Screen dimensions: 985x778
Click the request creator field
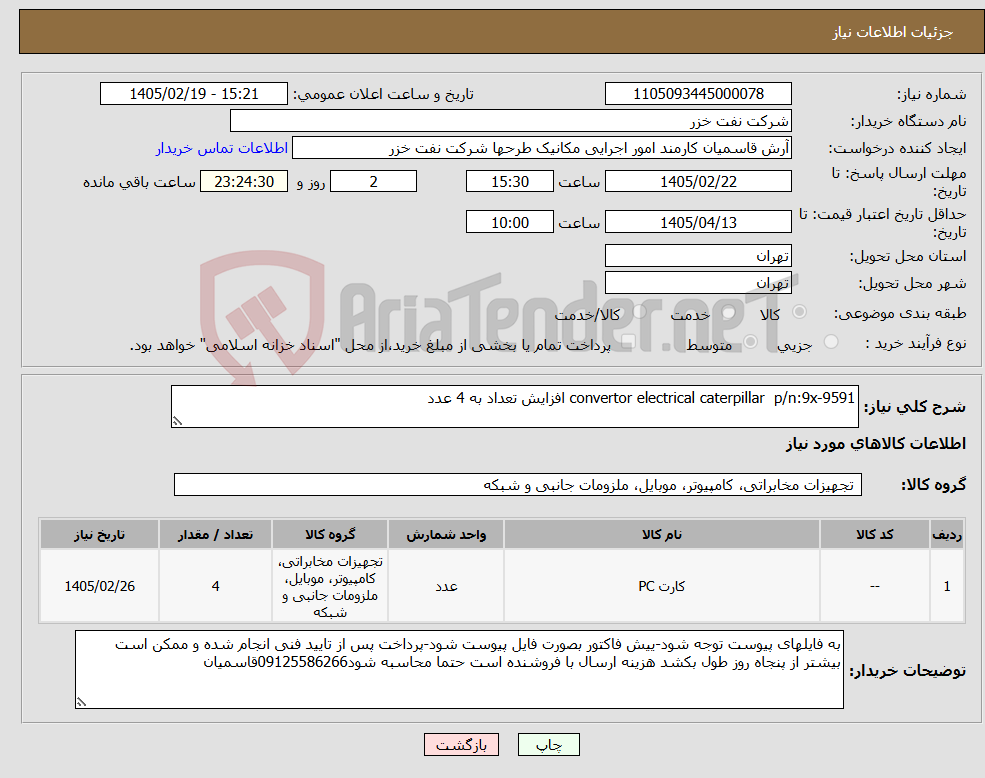click(541, 148)
